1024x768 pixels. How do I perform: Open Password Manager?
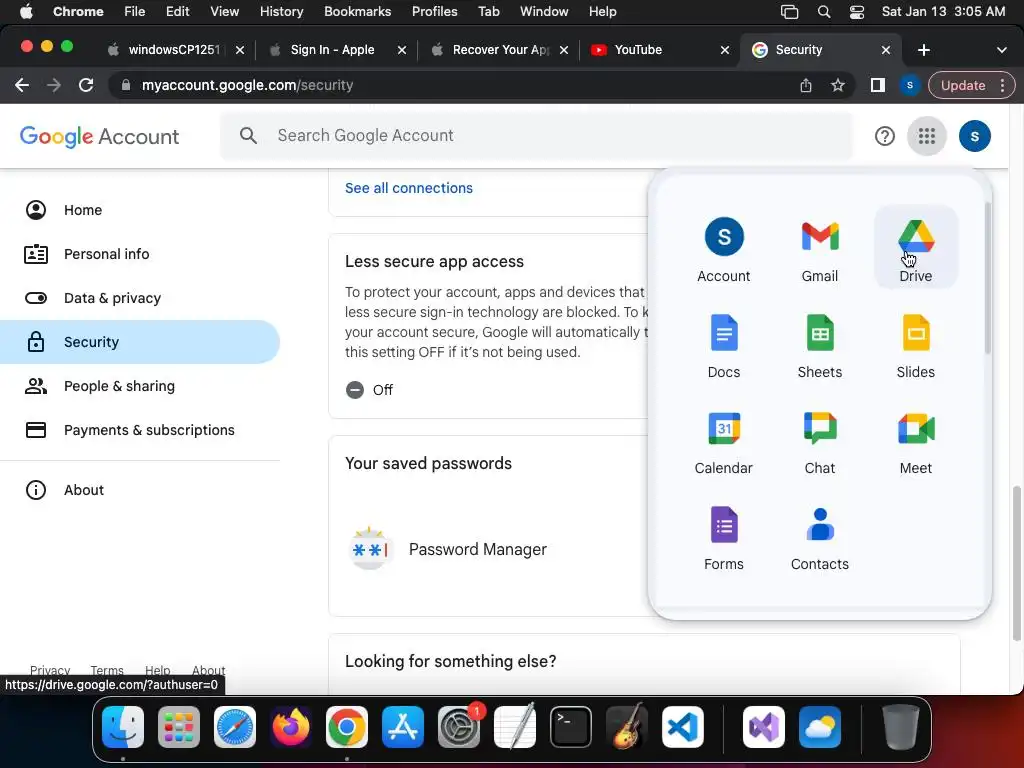(x=477, y=549)
